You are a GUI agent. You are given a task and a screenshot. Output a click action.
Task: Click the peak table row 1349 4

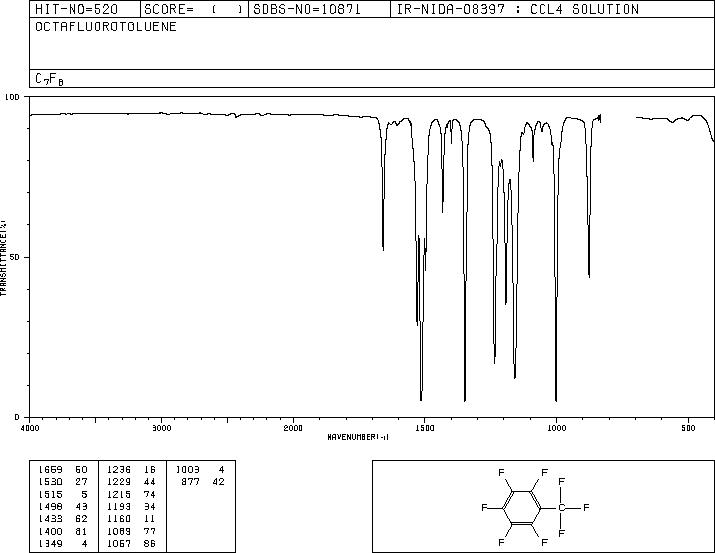pos(63,544)
